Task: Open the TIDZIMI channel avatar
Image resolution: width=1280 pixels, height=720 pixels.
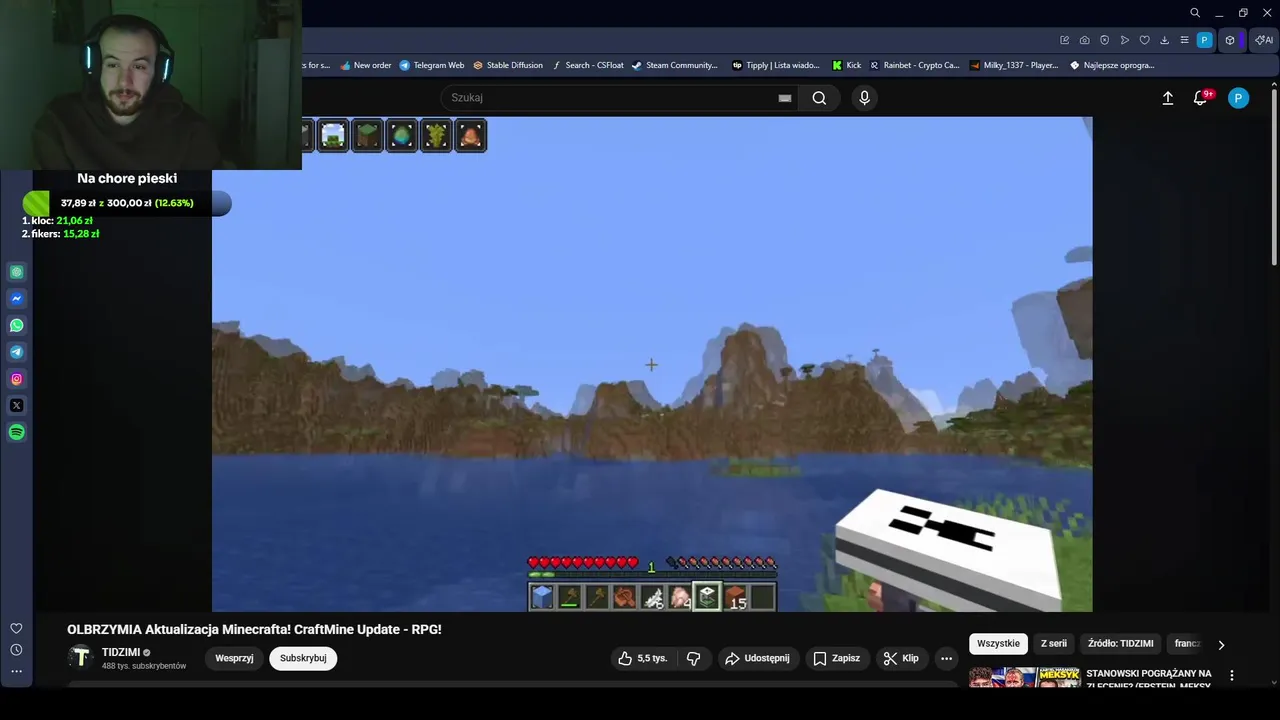Action: click(x=80, y=657)
